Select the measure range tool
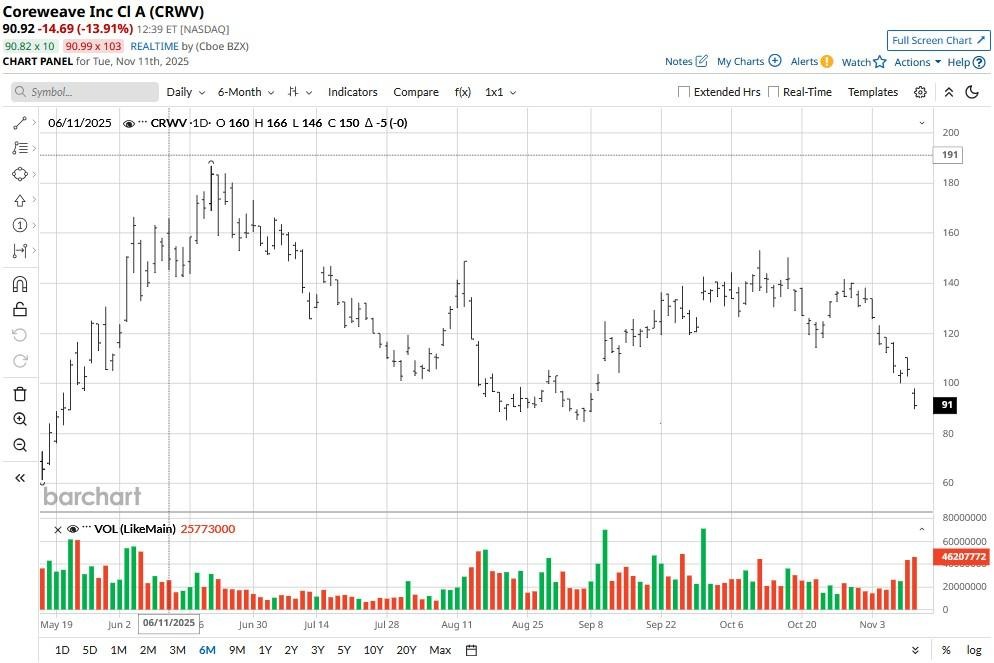Image resolution: width=994 pixels, height=663 pixels. pyautogui.click(x=20, y=251)
